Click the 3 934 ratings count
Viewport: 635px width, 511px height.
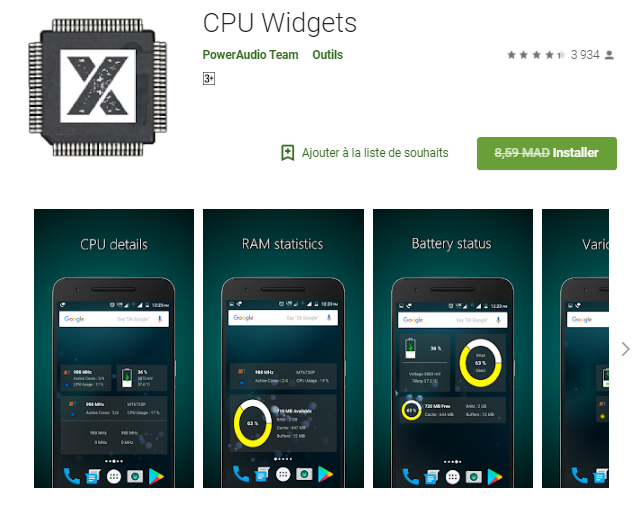click(585, 55)
